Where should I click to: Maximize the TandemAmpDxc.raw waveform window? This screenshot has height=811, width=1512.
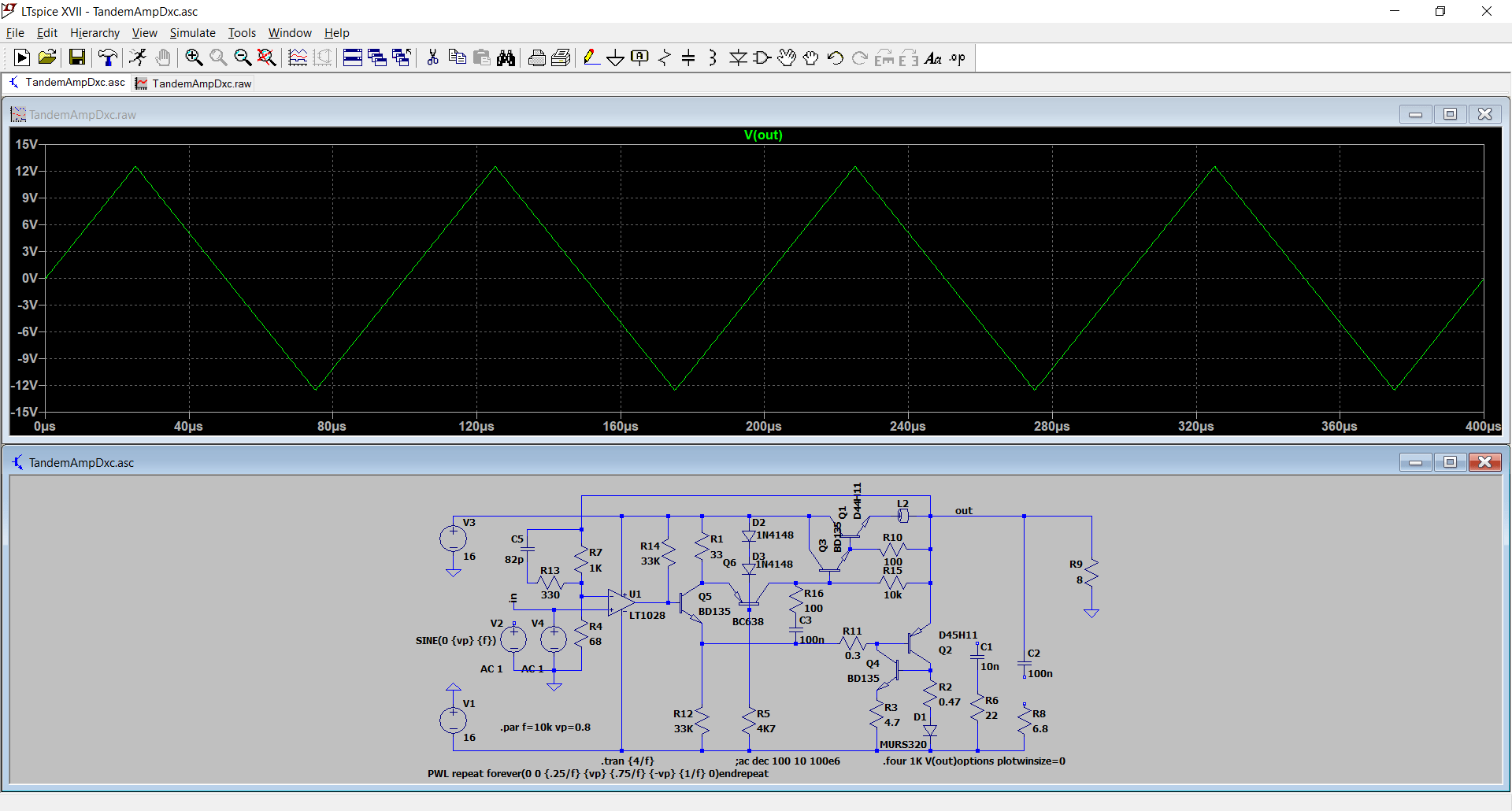(1450, 114)
